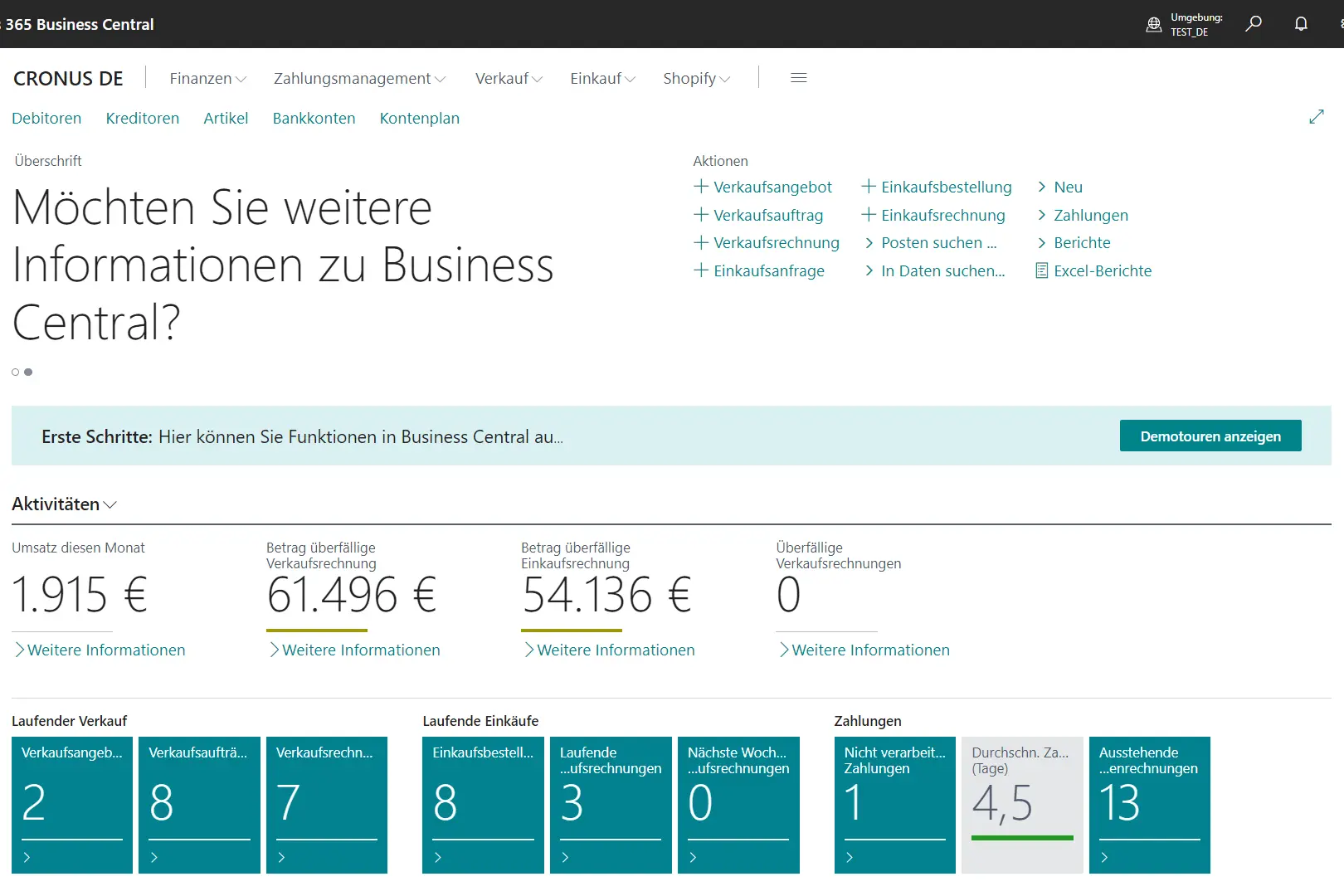Open the Verkauf menu
The height and width of the screenshot is (896, 1344).
508,78
